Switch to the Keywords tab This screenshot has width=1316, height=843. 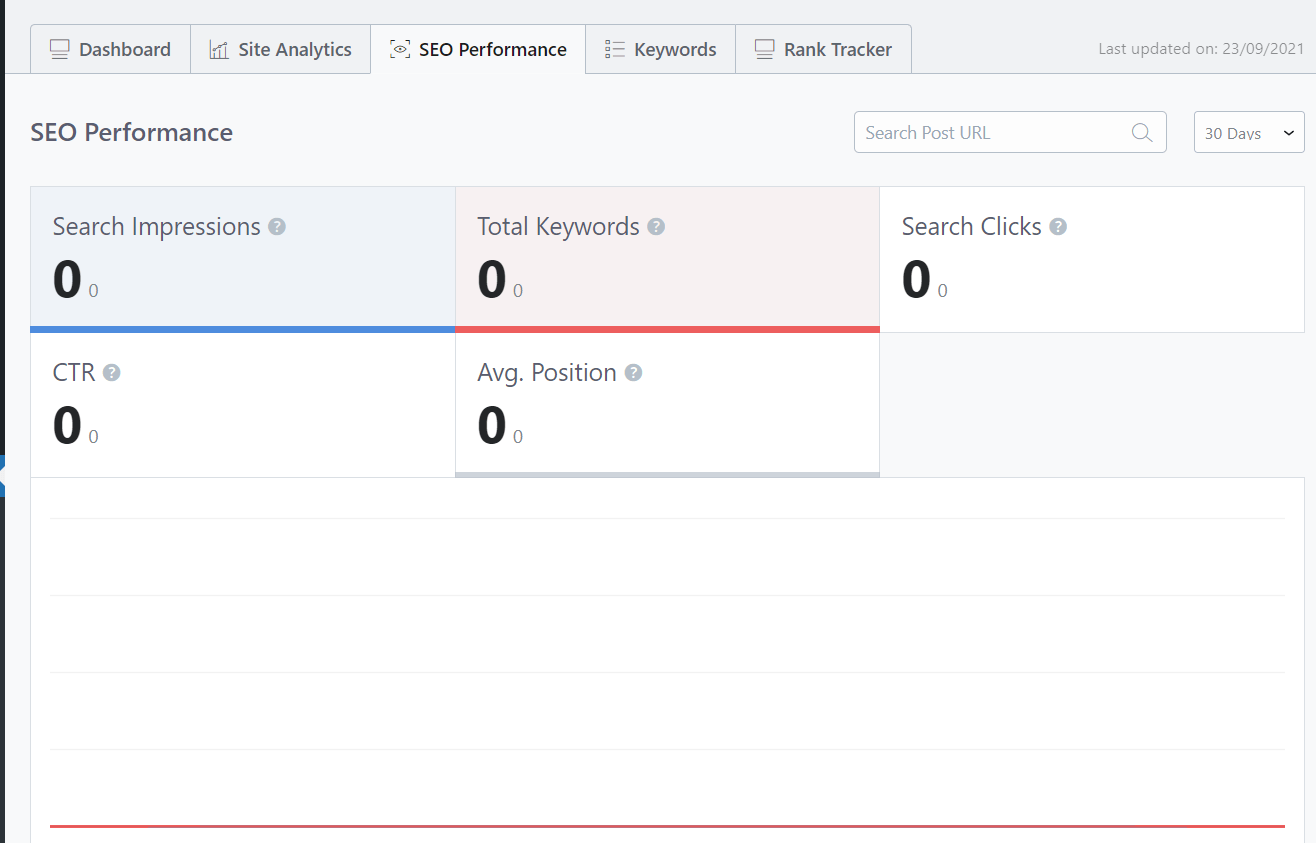tap(660, 49)
